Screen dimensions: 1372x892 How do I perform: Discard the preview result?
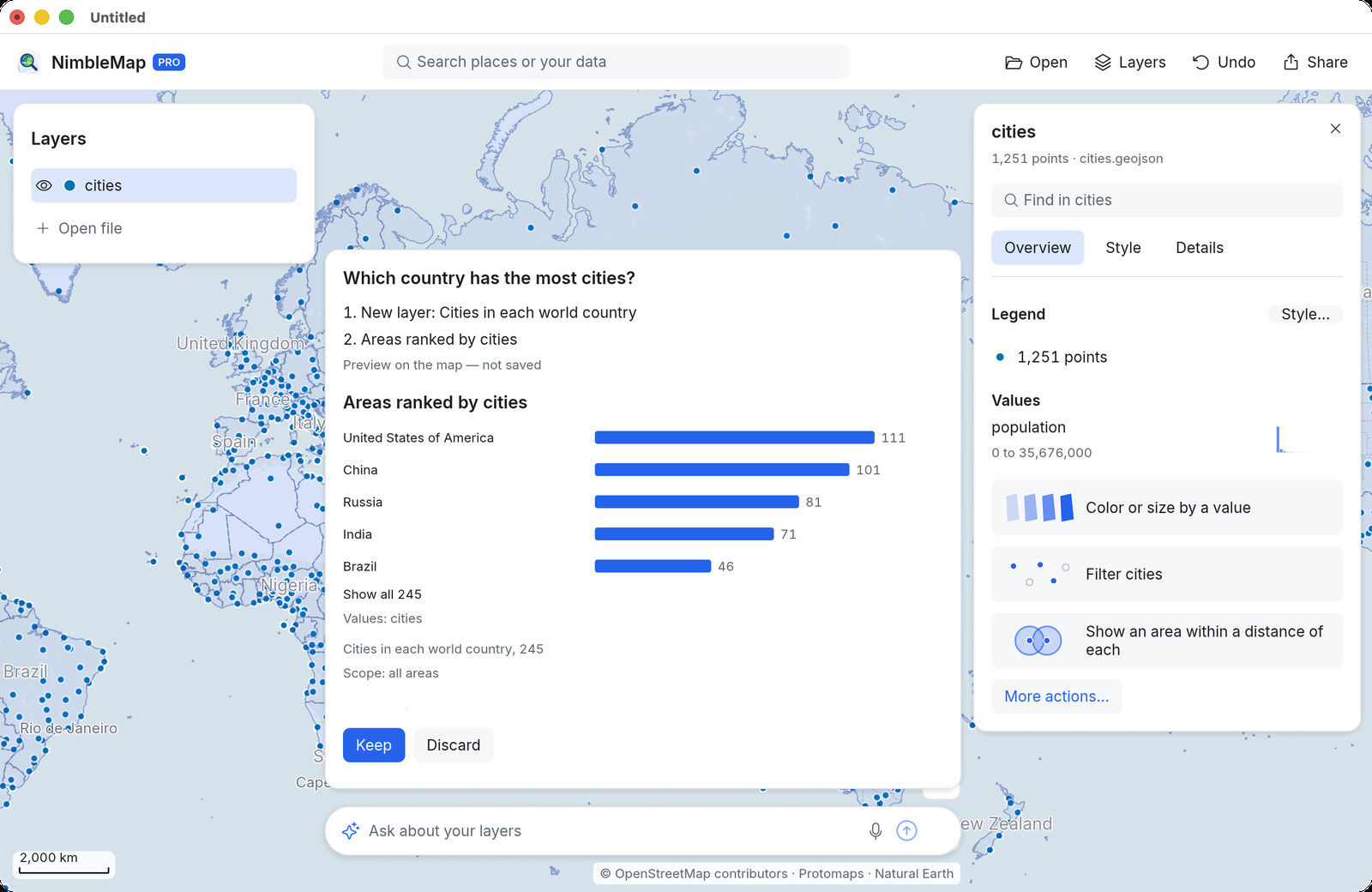[454, 745]
